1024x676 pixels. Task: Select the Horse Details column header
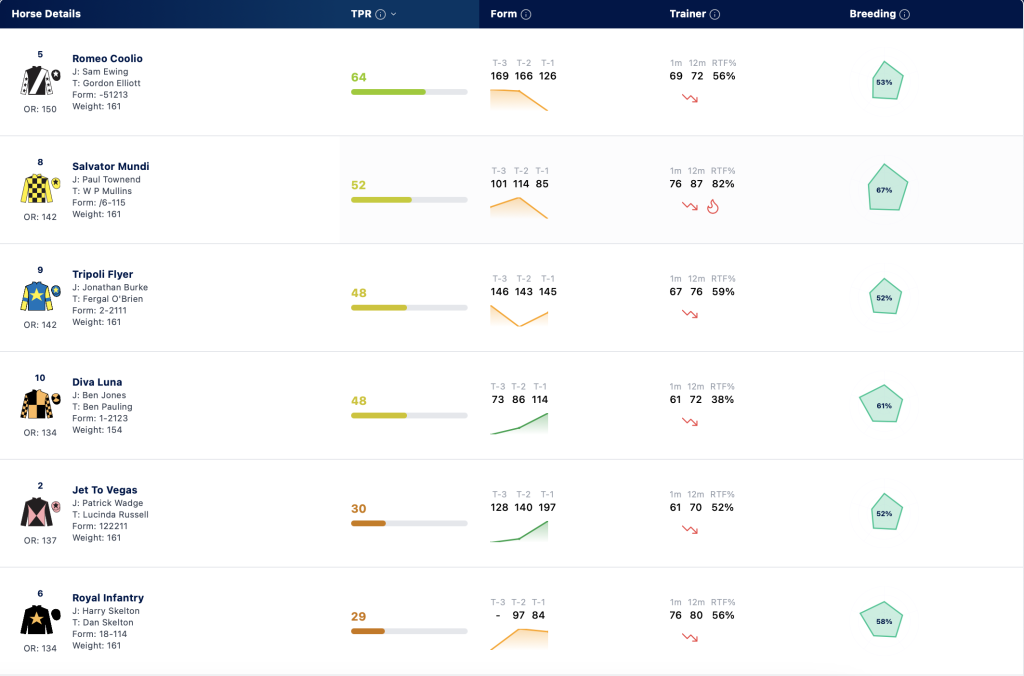click(x=46, y=14)
